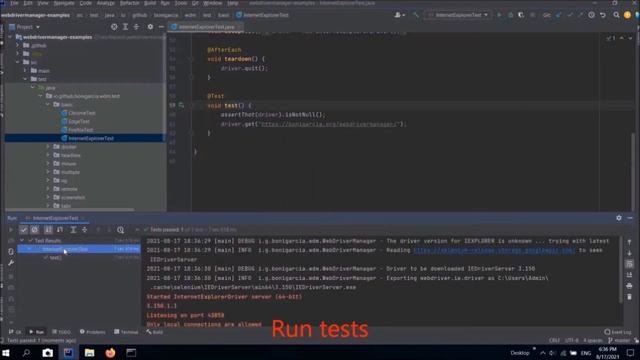Viewport: 640px width, 360px height.
Task: Minimize the Run tool window
Action: coord(630,218)
